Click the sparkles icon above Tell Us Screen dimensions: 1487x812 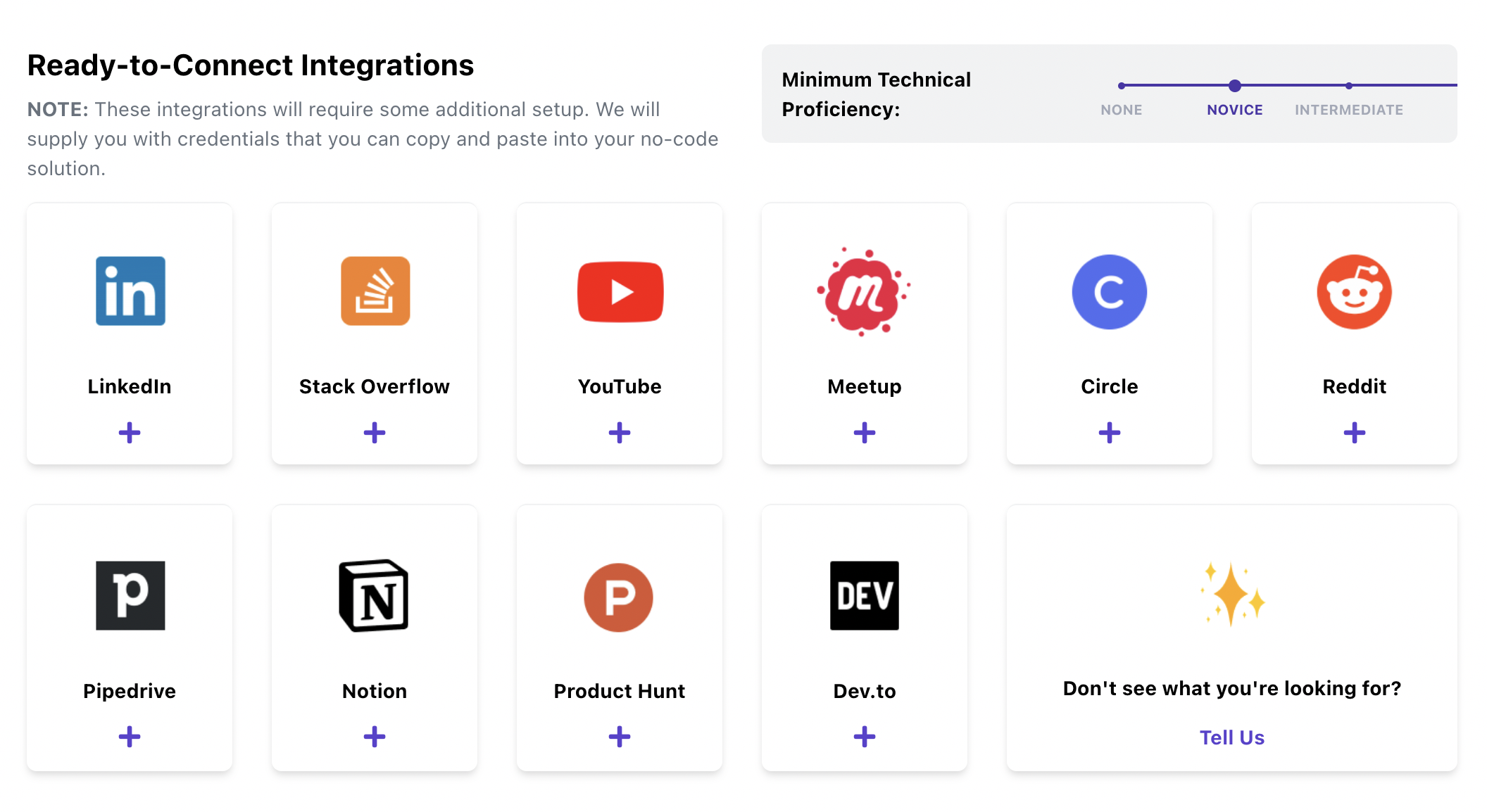pyautogui.click(x=1232, y=594)
